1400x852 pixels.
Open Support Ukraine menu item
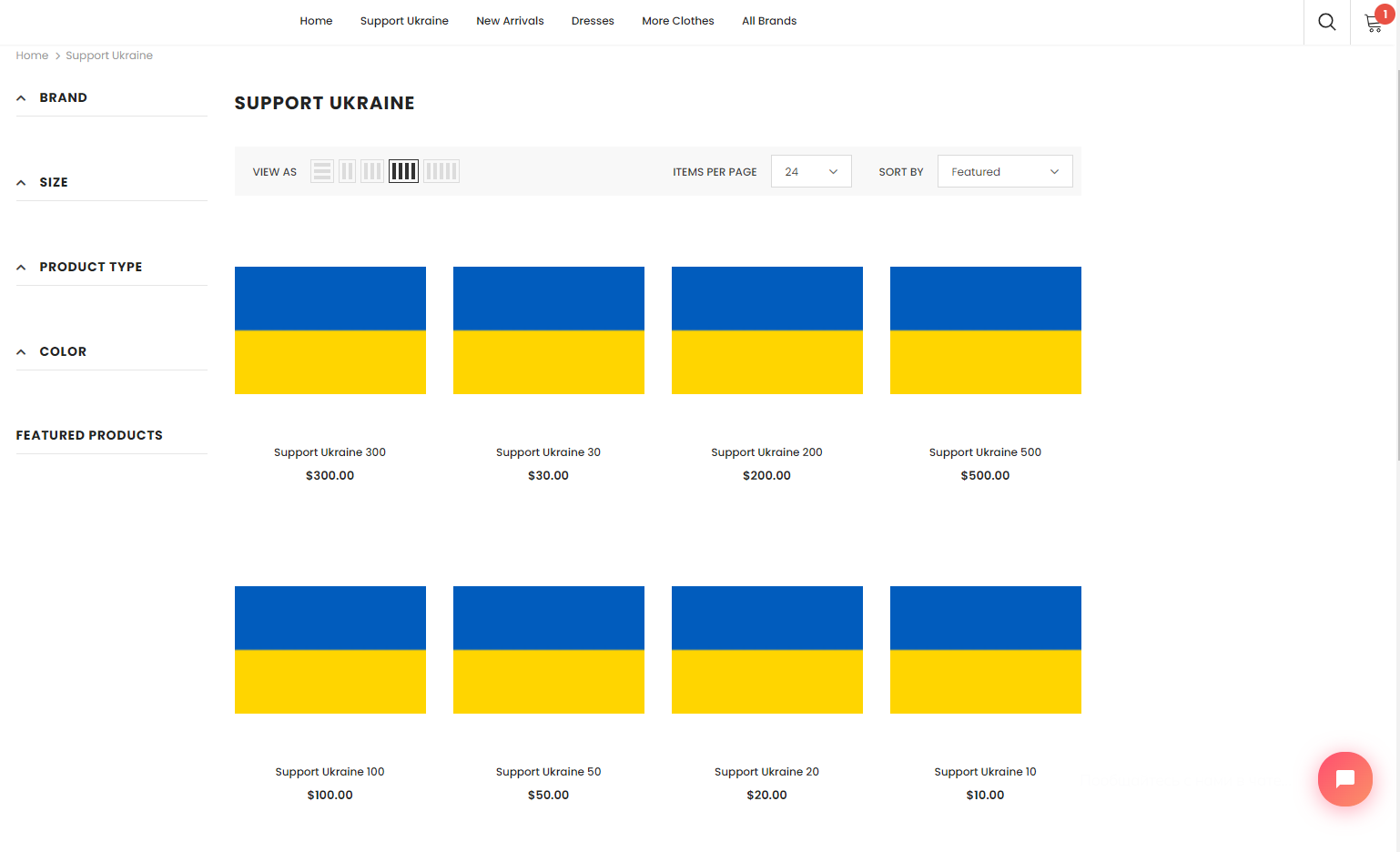pos(404,21)
